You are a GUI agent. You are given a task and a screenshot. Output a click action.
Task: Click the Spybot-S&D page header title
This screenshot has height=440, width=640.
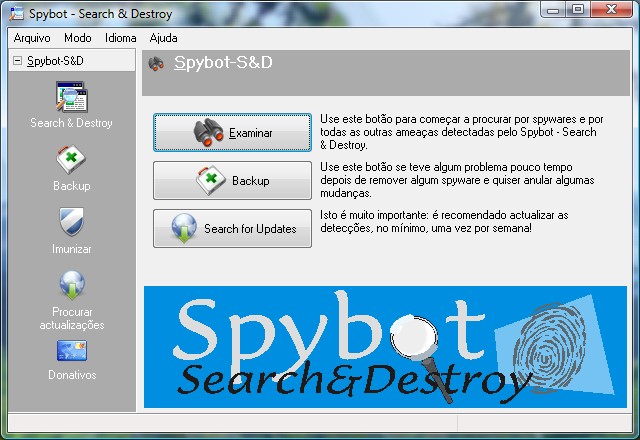tap(223, 62)
